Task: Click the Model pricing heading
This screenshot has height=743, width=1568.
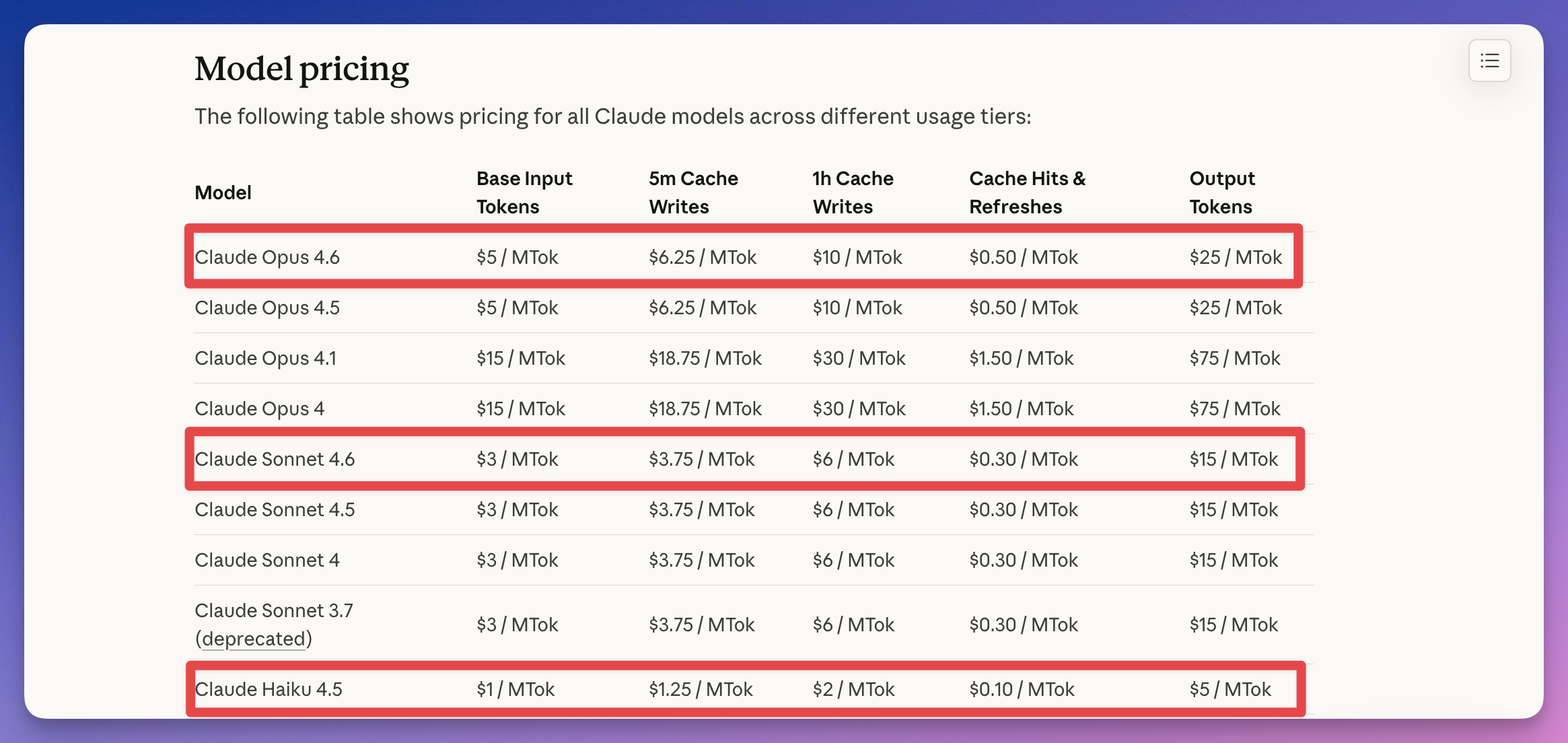Action: point(301,69)
